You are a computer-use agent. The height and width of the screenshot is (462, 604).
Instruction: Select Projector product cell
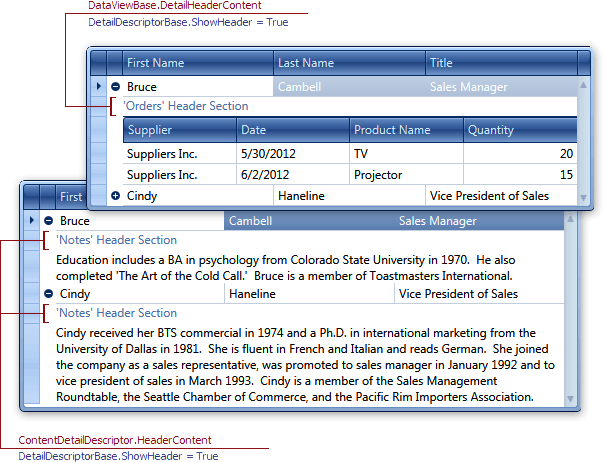point(406,175)
